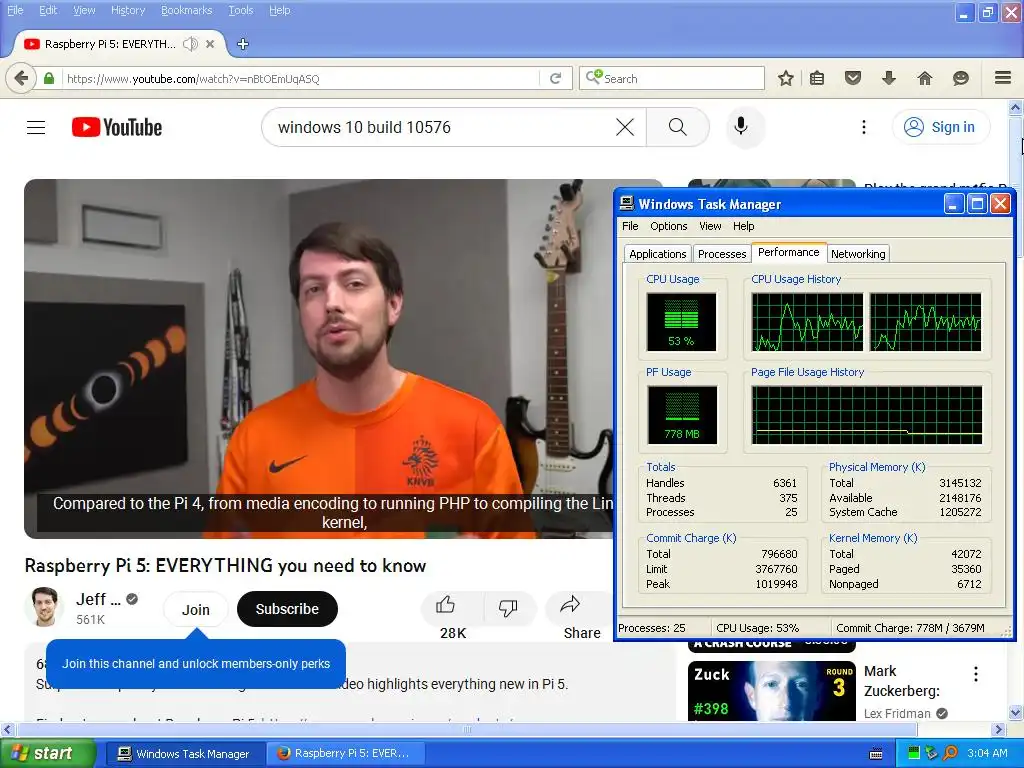Click the green padlock site security icon
Screen dimensions: 1024x768
coord(49,78)
